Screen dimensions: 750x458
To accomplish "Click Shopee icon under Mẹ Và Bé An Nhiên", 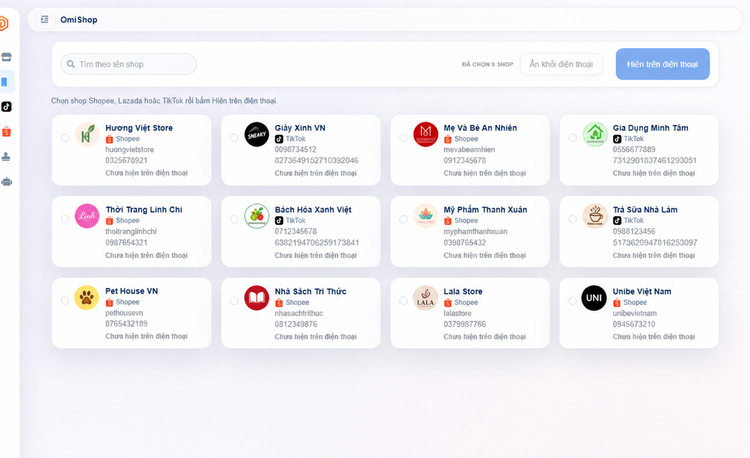I will click(448, 139).
